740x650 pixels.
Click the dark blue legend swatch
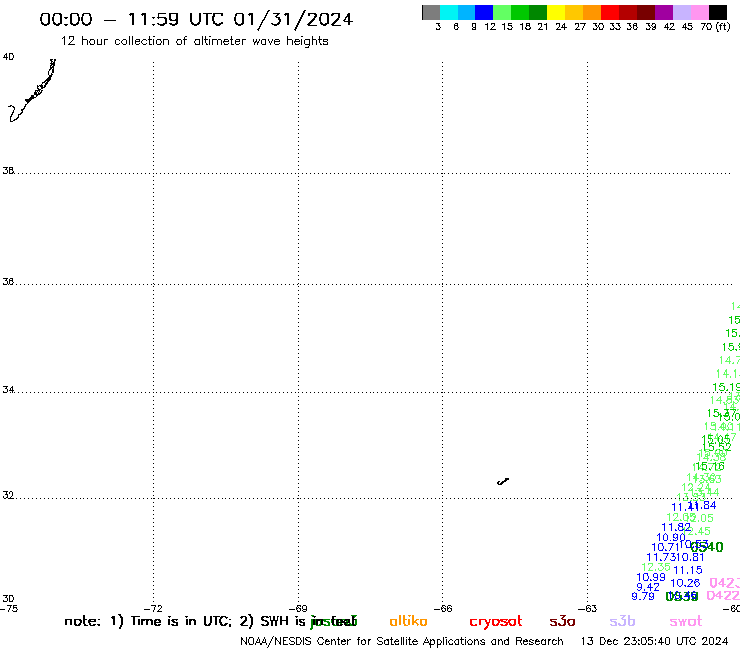[x=484, y=12]
